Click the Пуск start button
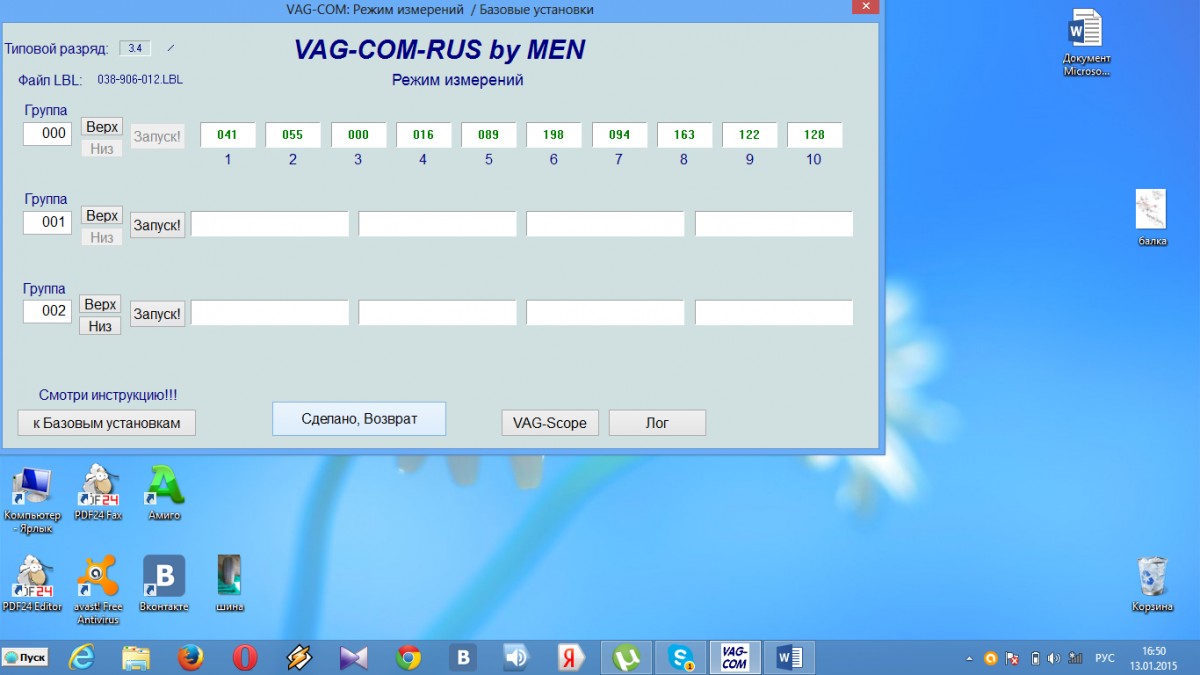The width and height of the screenshot is (1200, 675). coord(25,657)
